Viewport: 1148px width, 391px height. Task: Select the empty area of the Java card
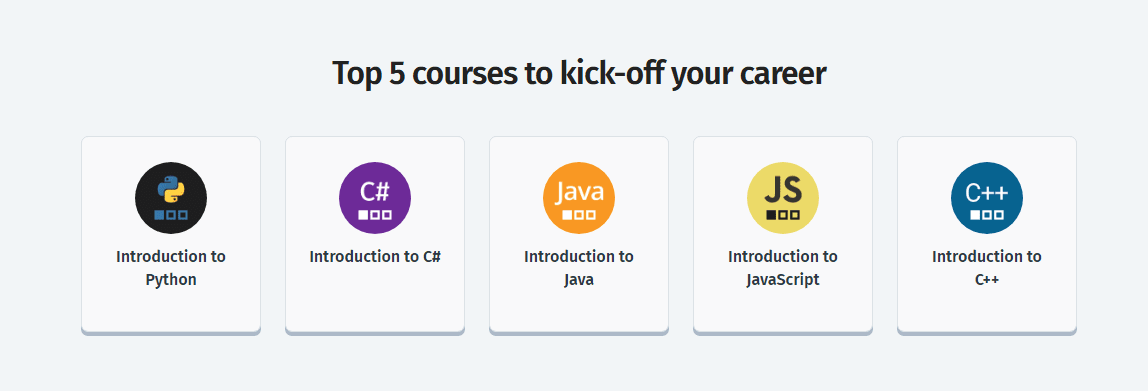[x=579, y=311]
